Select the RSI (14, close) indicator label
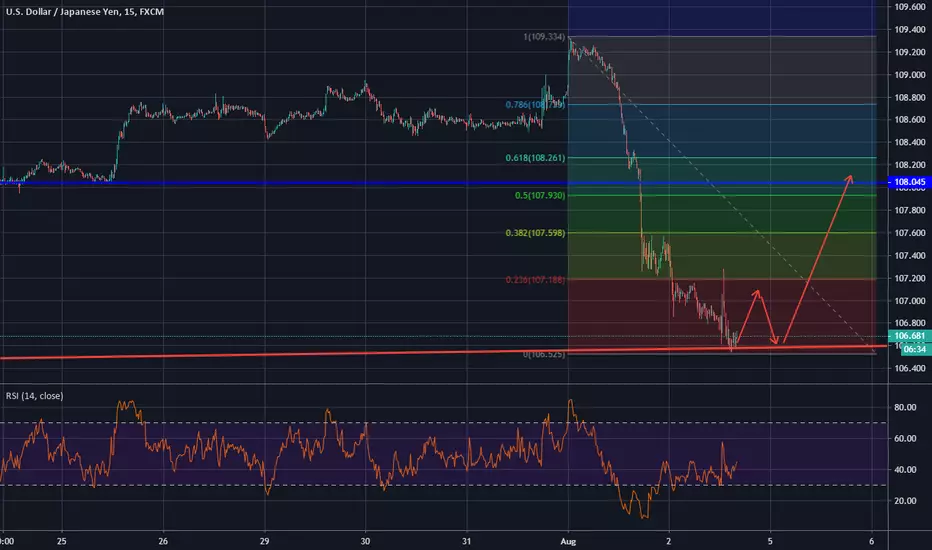 tap(34, 395)
